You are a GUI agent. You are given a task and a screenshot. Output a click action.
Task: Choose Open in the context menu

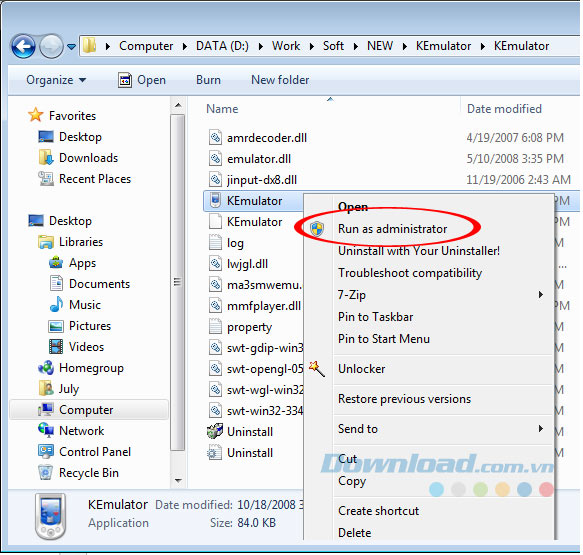coord(353,207)
